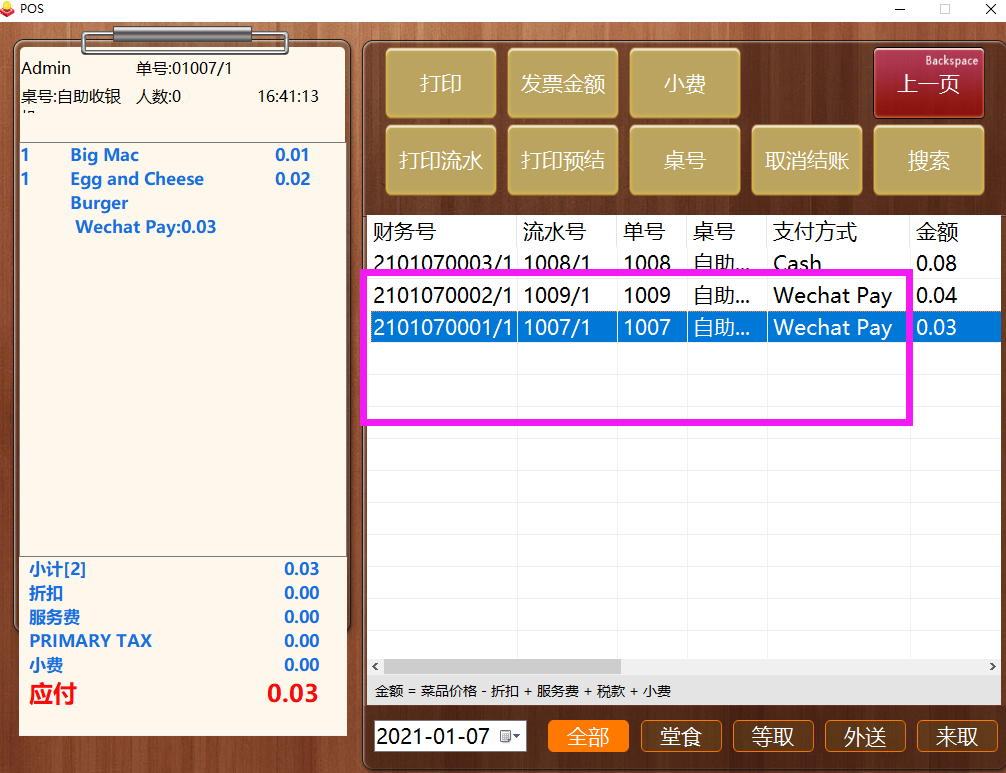Click the 单号:01007/1 order number text
Image resolution: width=1006 pixels, height=773 pixels.
point(184,68)
